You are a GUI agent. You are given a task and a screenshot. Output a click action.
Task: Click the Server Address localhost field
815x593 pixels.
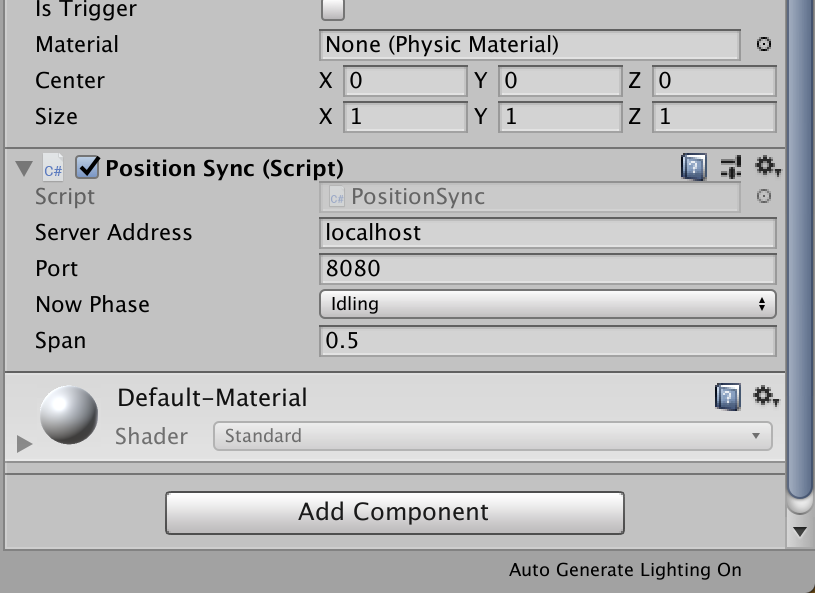pyautogui.click(x=548, y=233)
